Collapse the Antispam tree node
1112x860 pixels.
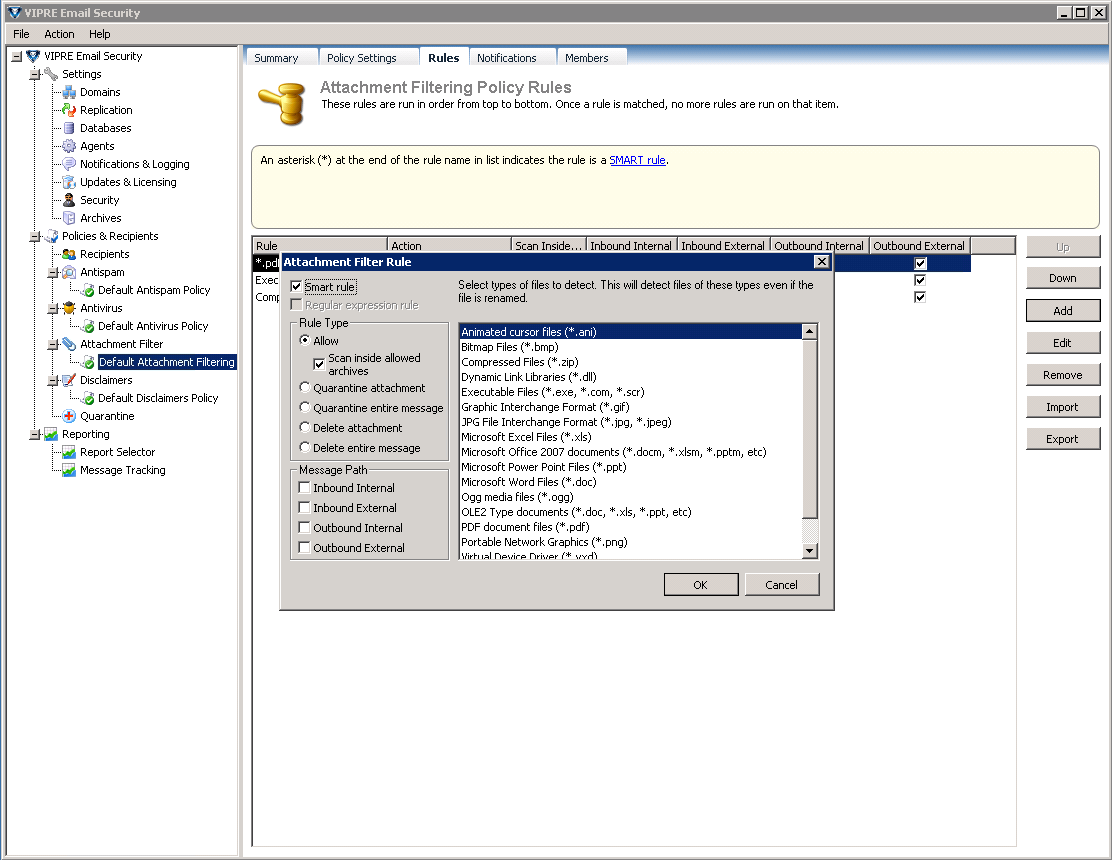[52, 273]
